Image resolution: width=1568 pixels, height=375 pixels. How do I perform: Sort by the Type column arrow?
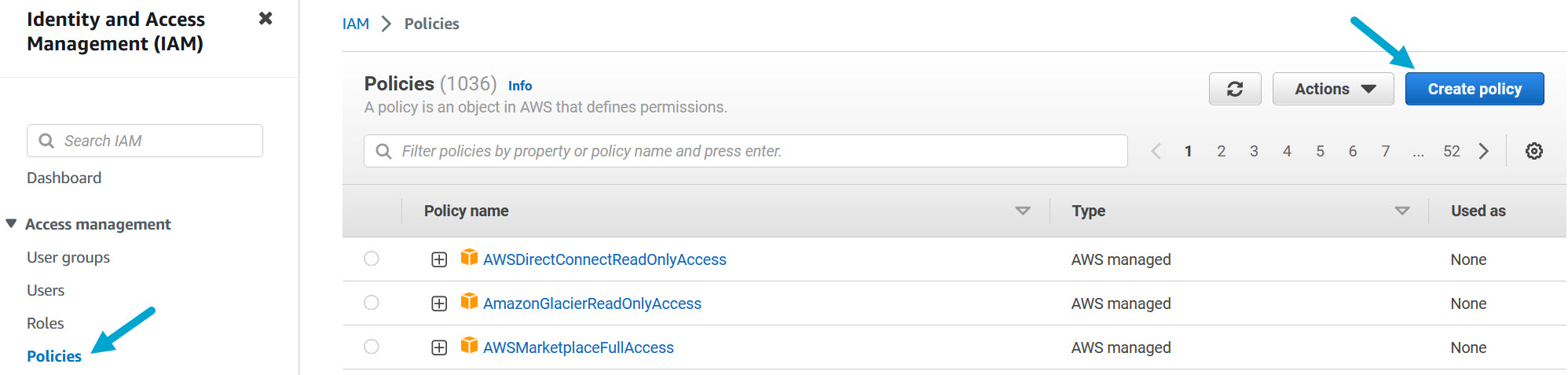click(x=1401, y=211)
